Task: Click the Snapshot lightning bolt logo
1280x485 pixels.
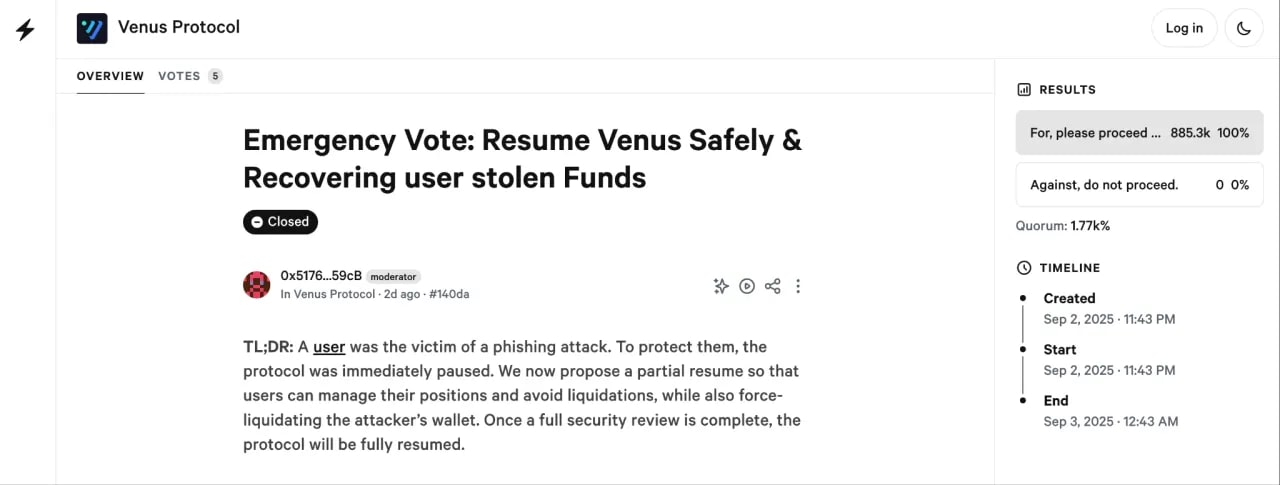Action: pos(26,29)
